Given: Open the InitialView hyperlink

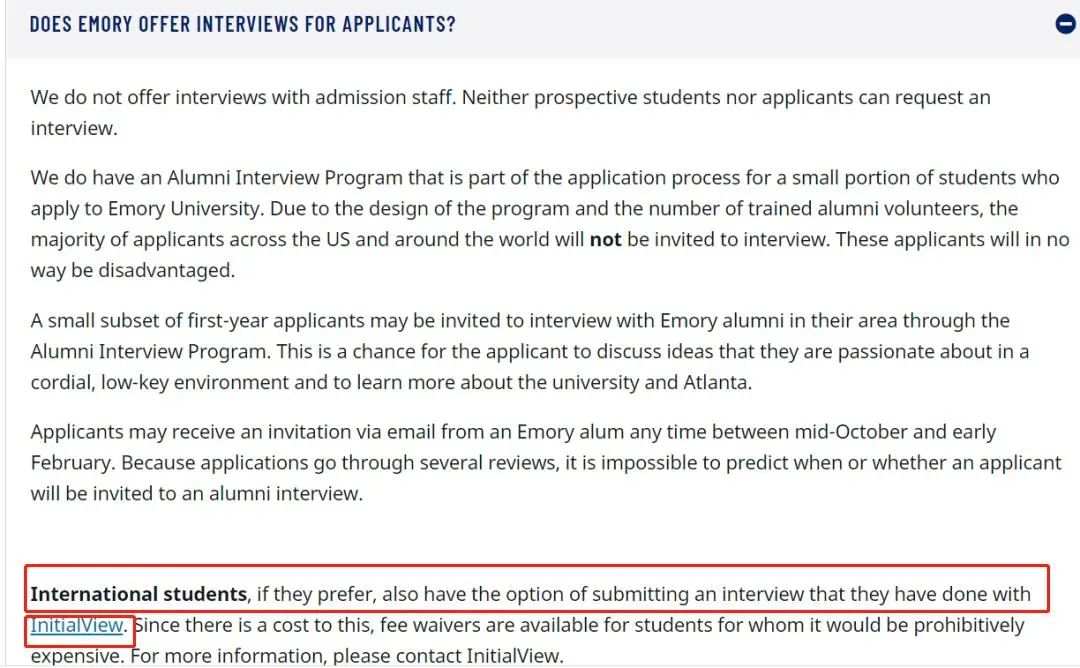Looking at the screenshot, I should coord(76,626).
